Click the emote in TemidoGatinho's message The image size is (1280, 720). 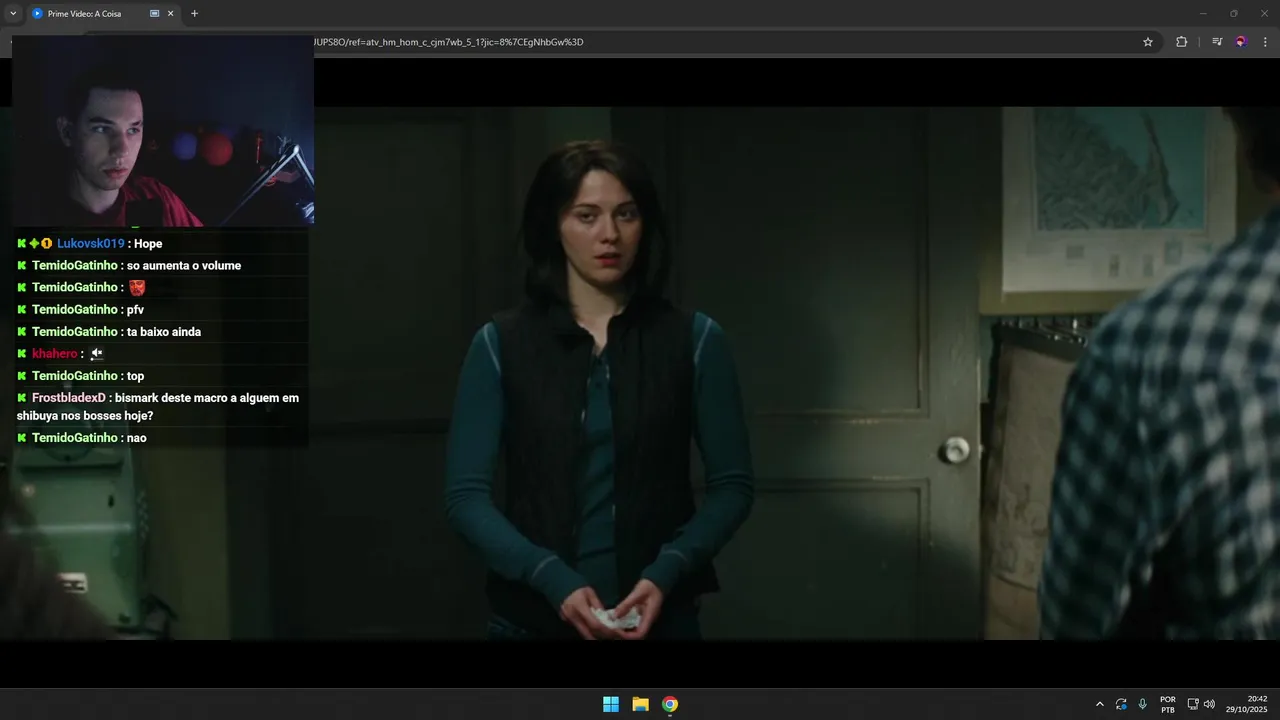[137, 288]
